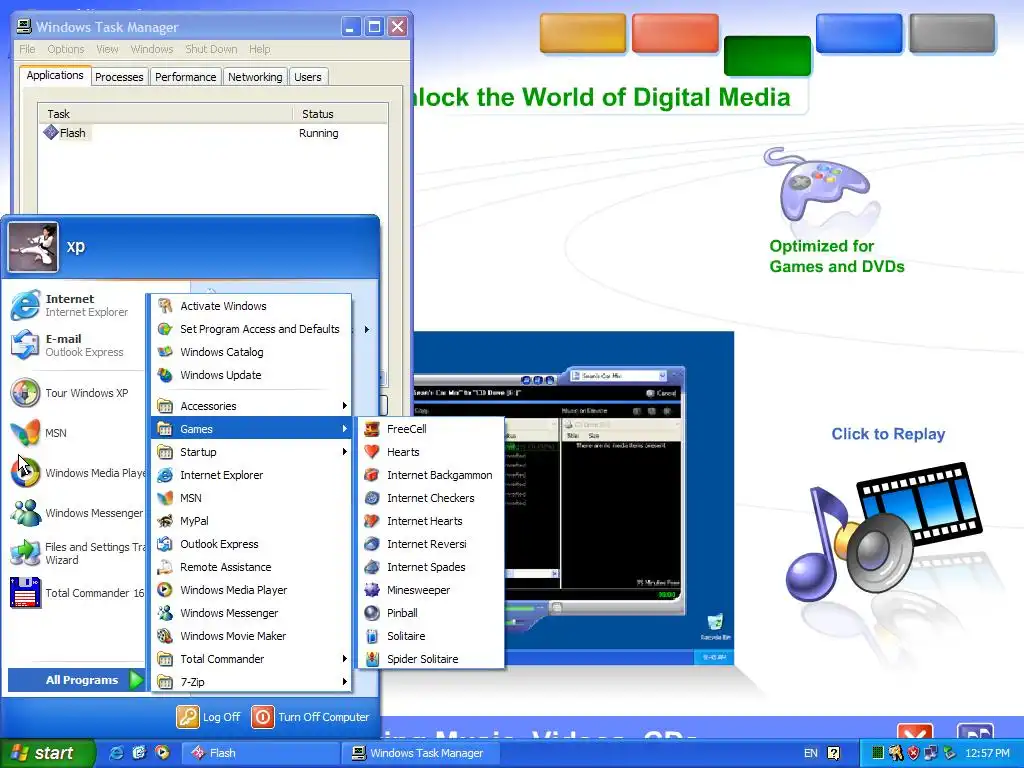Image resolution: width=1024 pixels, height=768 pixels.
Task: Open Options menu in Task Manager
Action: pyautogui.click(x=65, y=49)
